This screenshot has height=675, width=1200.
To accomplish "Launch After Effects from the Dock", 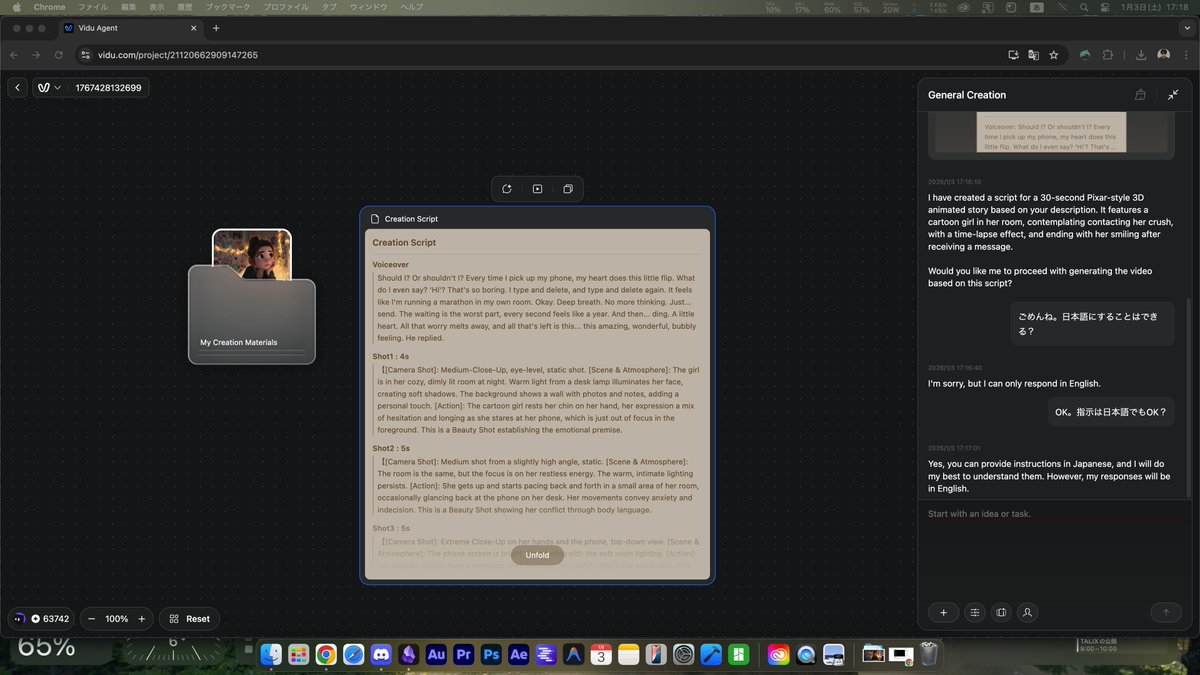I will pos(518,655).
